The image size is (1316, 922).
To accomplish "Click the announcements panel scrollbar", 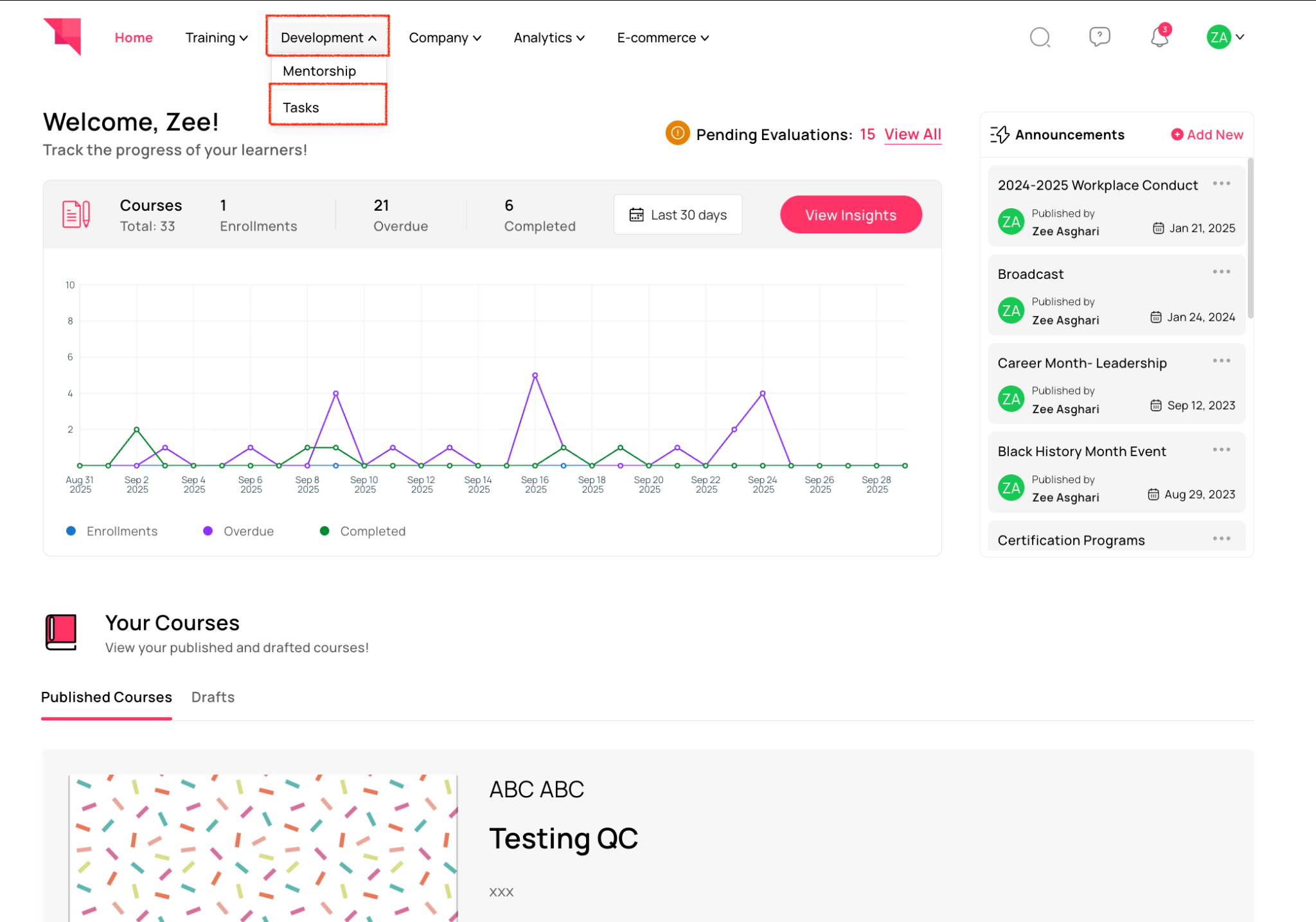I will (1250, 238).
